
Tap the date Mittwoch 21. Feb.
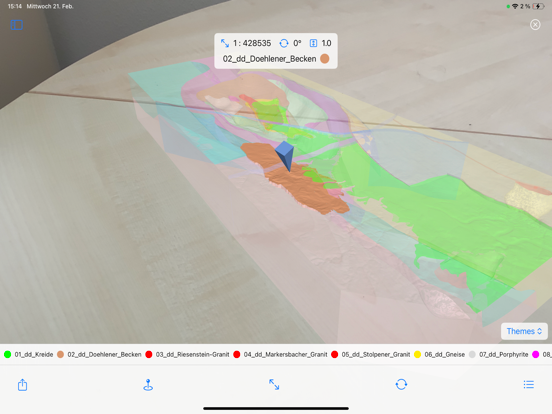(x=50, y=6)
